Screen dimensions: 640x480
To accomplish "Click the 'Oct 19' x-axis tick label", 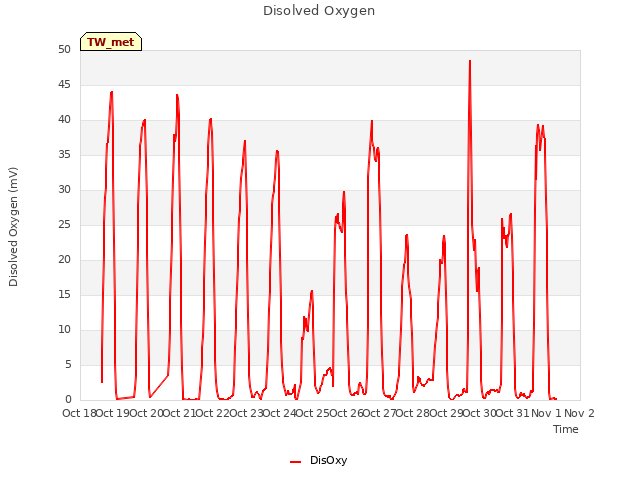I will point(113,413).
